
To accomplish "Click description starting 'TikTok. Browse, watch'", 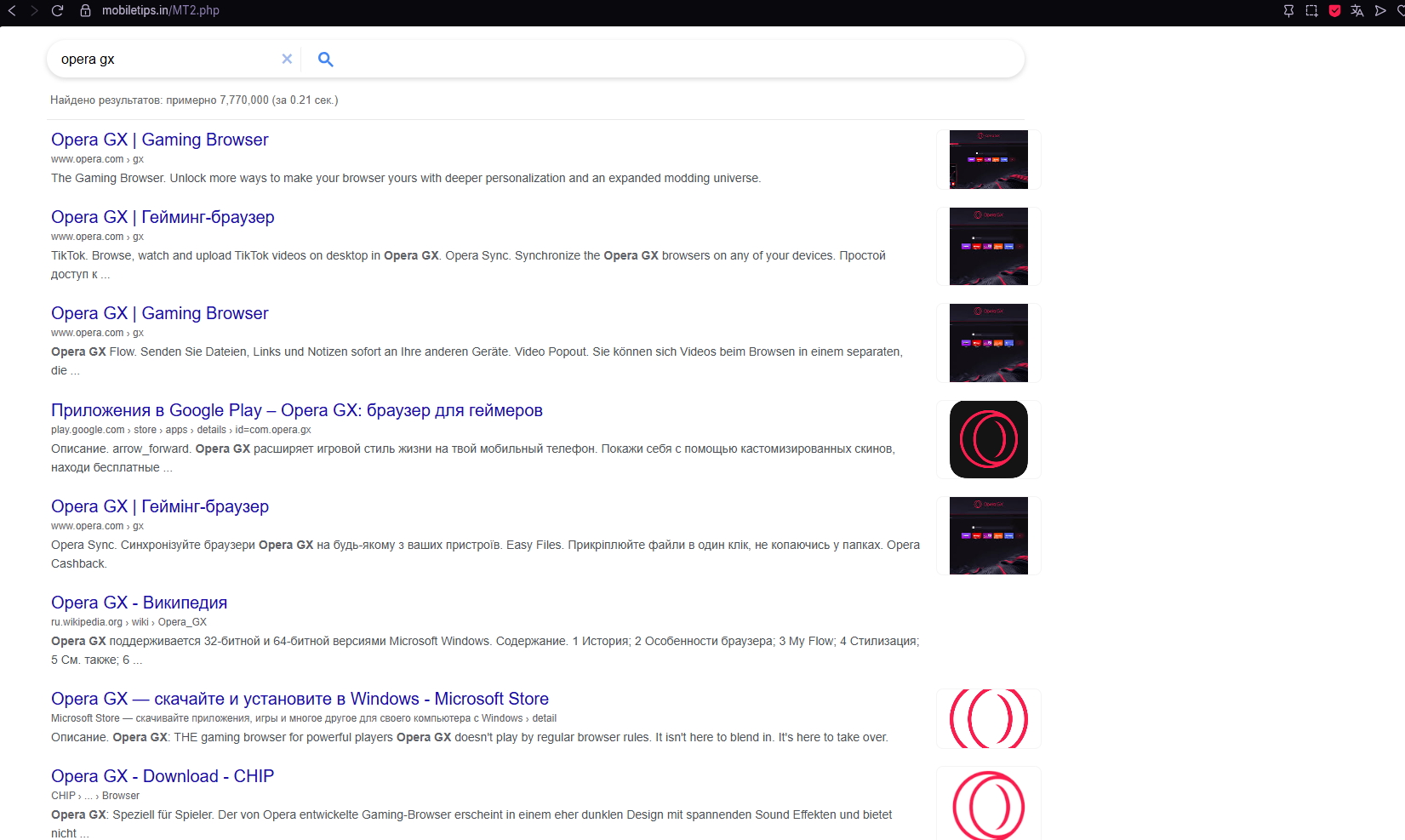I will tap(468, 265).
